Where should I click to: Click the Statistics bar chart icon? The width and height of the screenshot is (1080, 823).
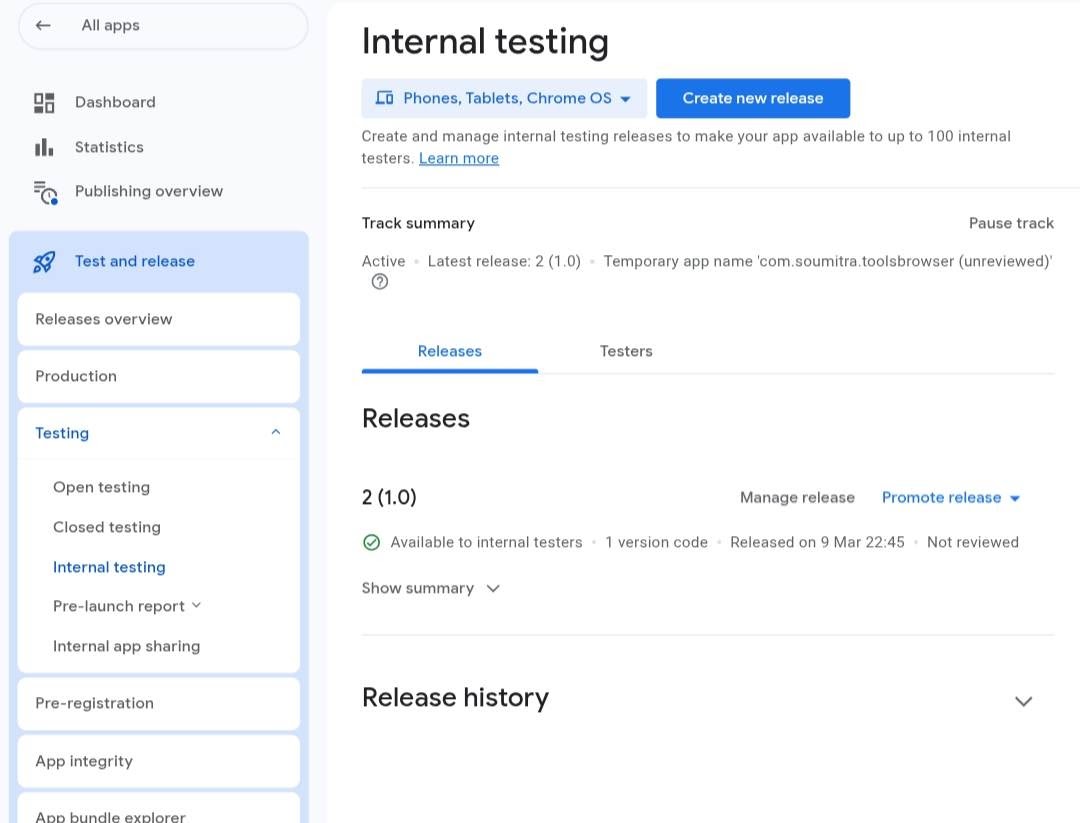pos(44,147)
